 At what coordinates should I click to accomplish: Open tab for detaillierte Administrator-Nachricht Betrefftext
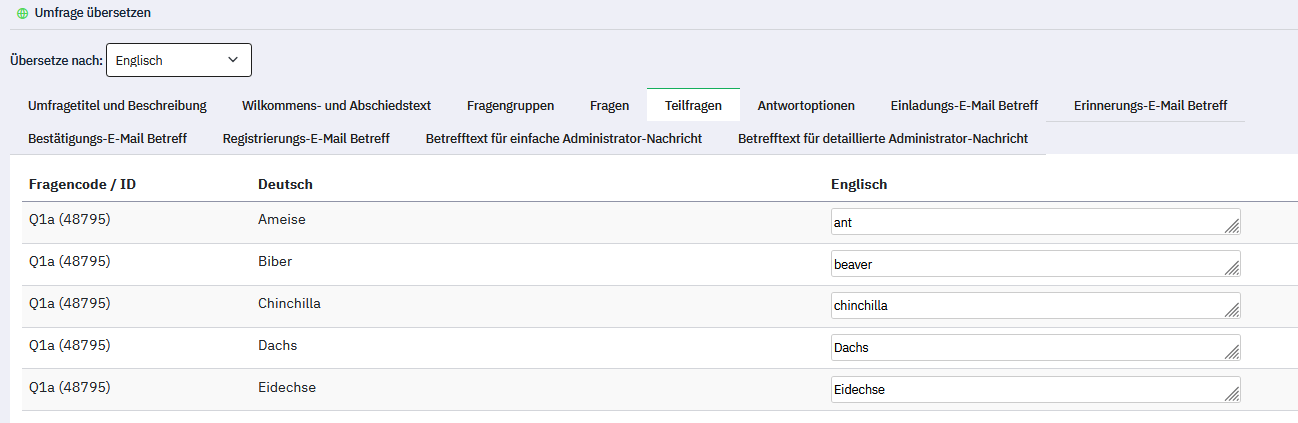click(x=882, y=138)
